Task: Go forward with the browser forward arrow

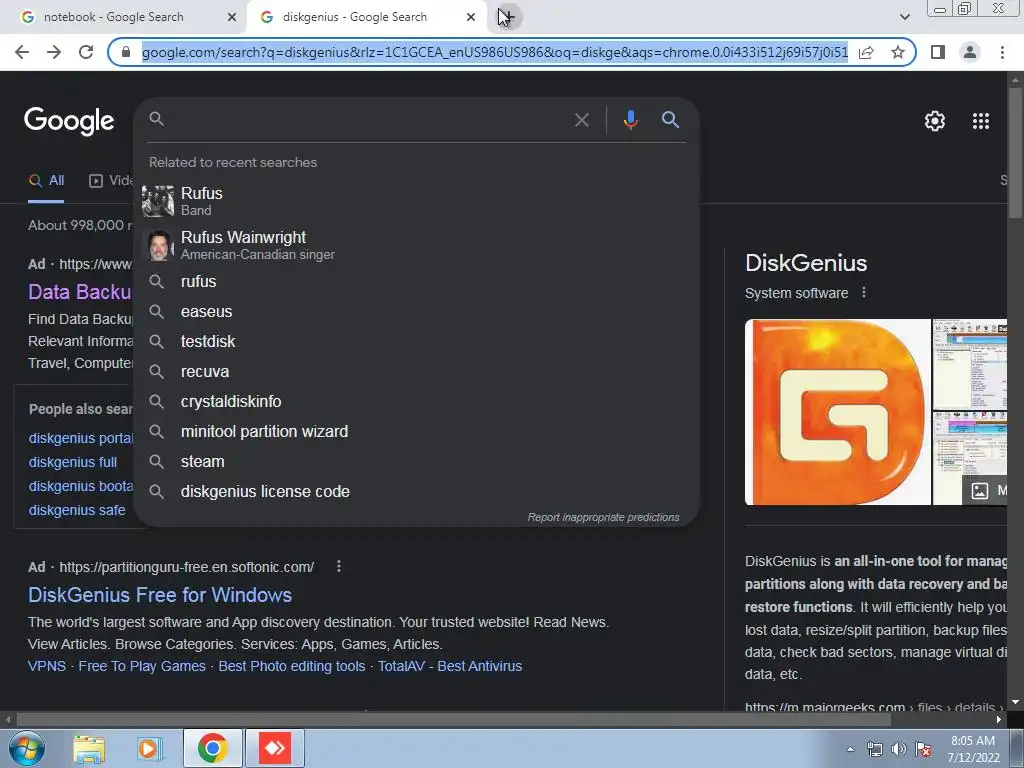Action: click(54, 52)
